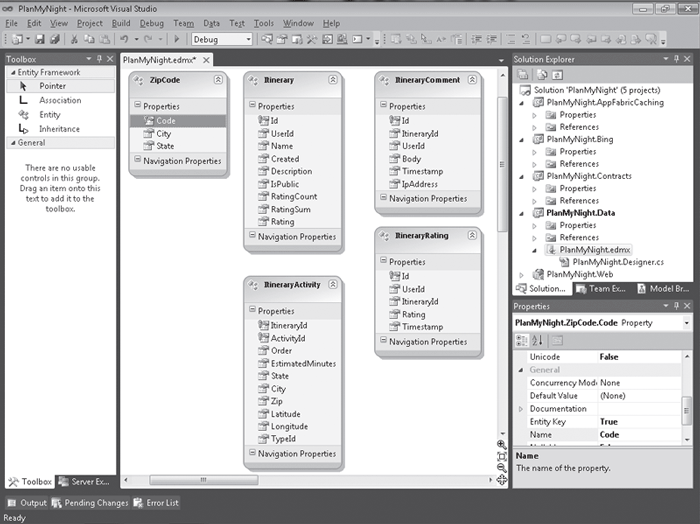Viewport: 700px width, 524px height.
Task: Collapse the ItineraryActivity entity with chevron
Action: coord(333,284)
